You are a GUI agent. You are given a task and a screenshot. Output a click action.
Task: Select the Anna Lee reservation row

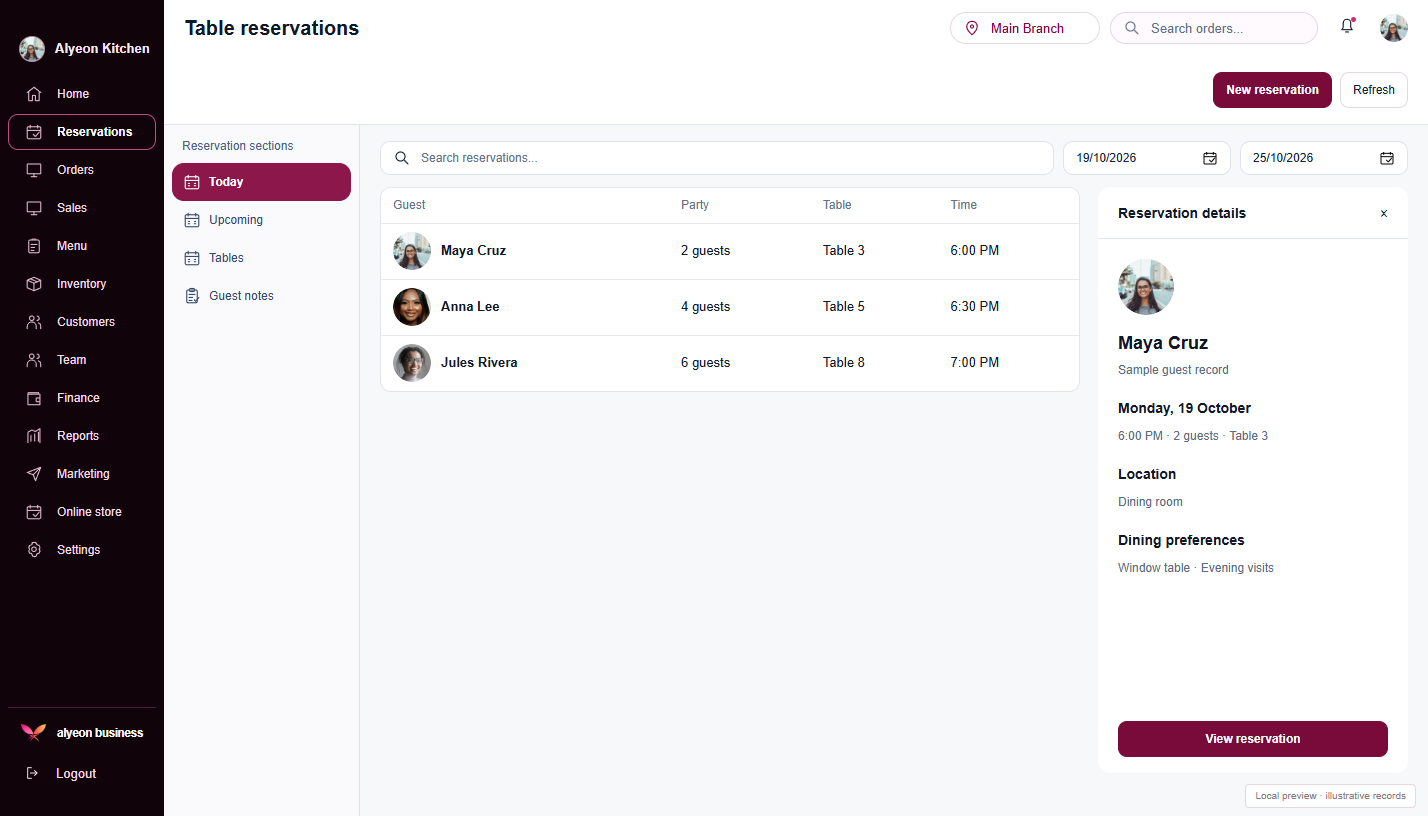tap(730, 307)
